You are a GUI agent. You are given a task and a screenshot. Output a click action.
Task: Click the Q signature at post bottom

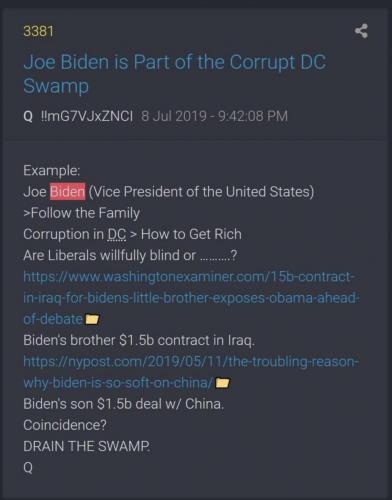(28, 467)
